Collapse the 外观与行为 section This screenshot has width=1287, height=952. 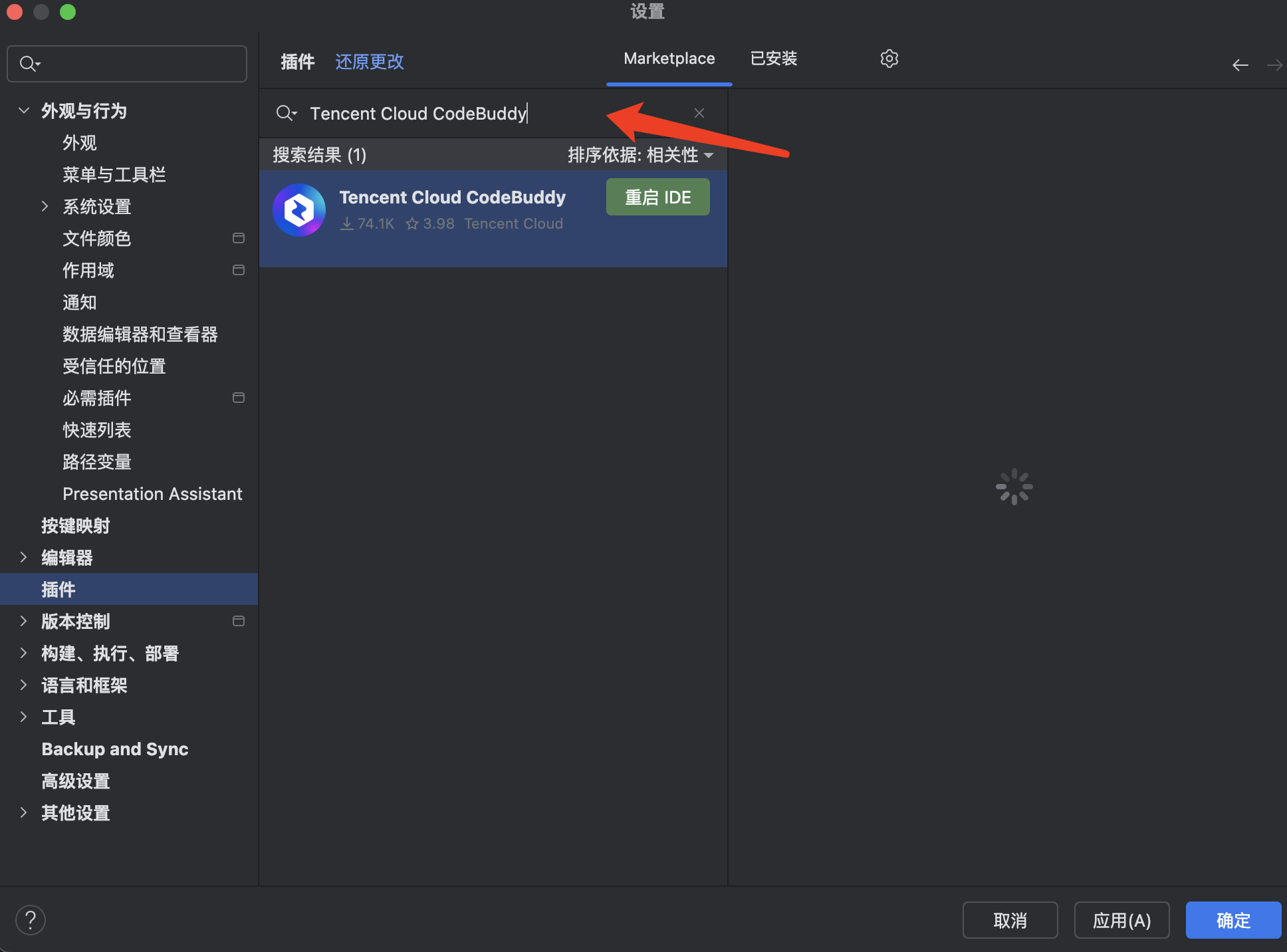point(24,110)
